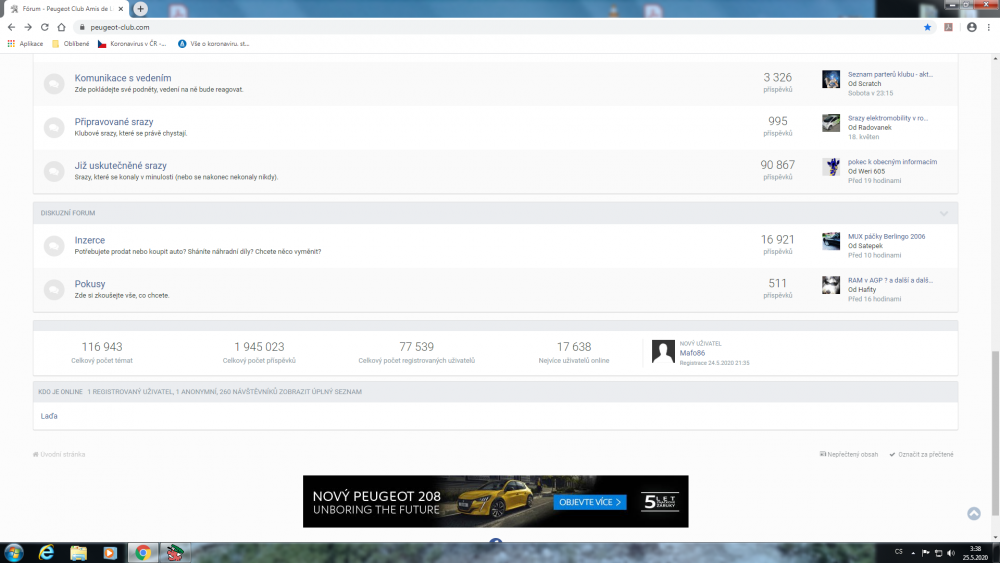Open the Oblíbené bookmarks folder
Image resolution: width=1000 pixels, height=563 pixels.
71,44
